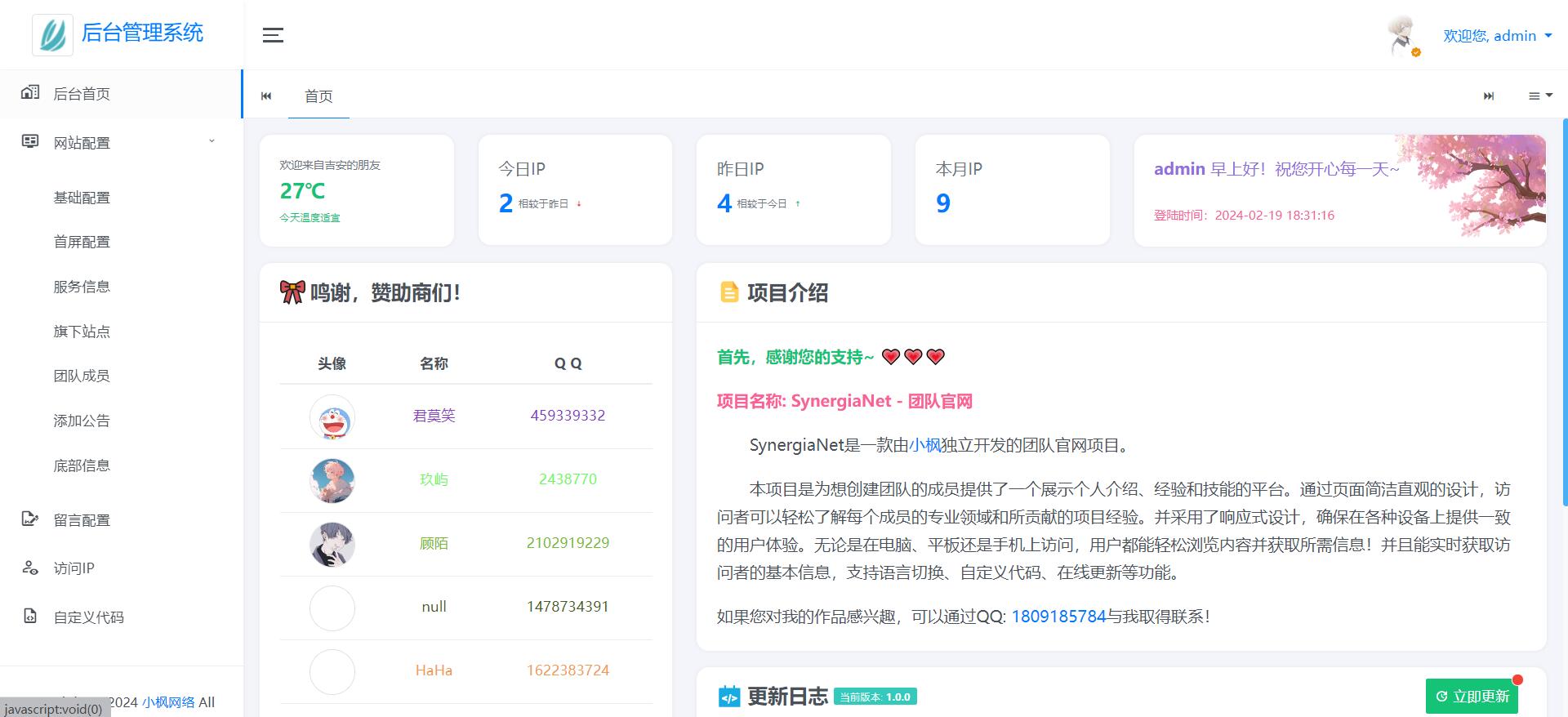Image resolution: width=1568 pixels, height=717 pixels.
Task: Click the 访问IP user icon
Action: click(30, 568)
